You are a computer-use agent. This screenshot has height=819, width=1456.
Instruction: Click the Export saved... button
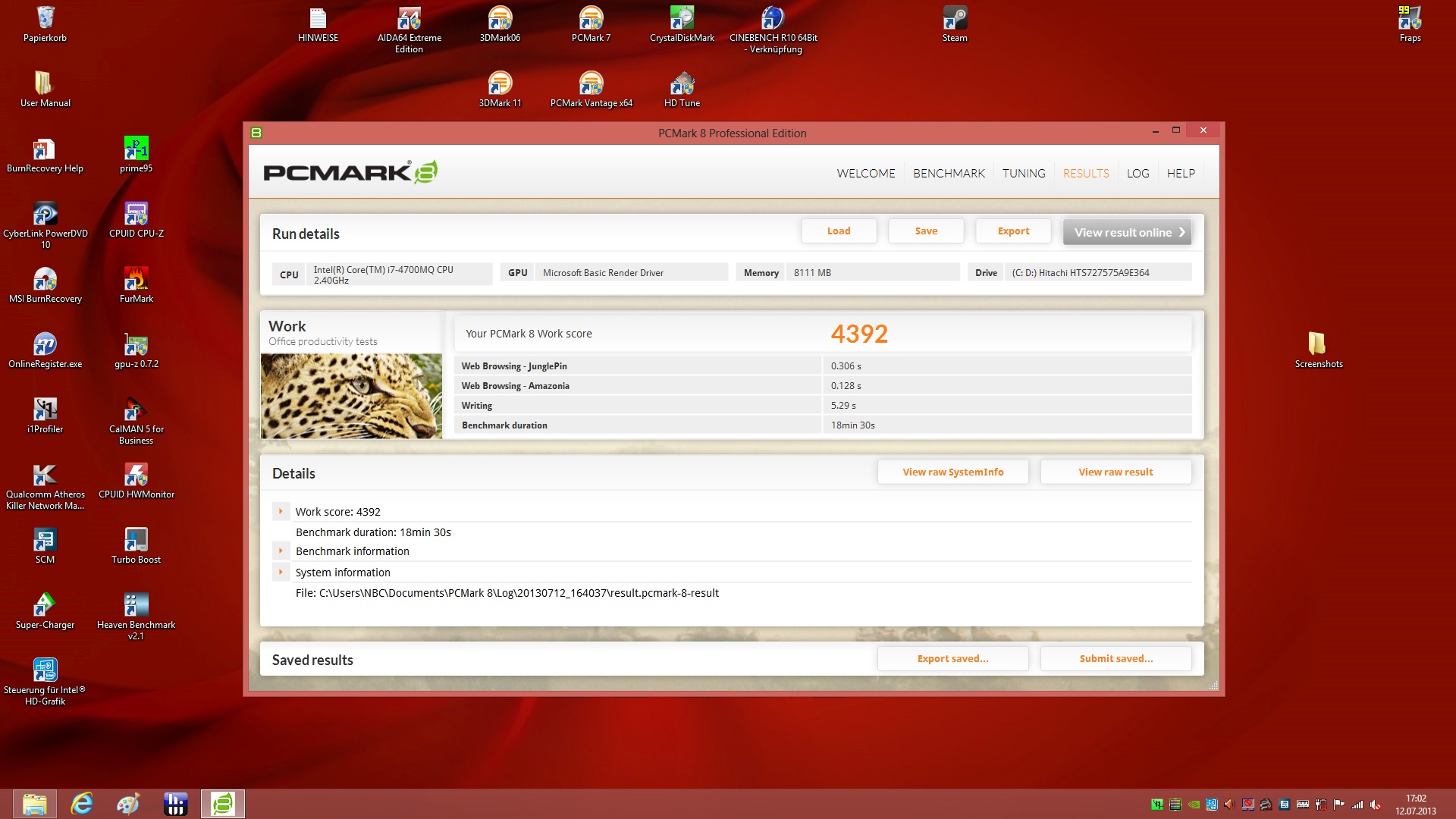pyautogui.click(x=952, y=658)
